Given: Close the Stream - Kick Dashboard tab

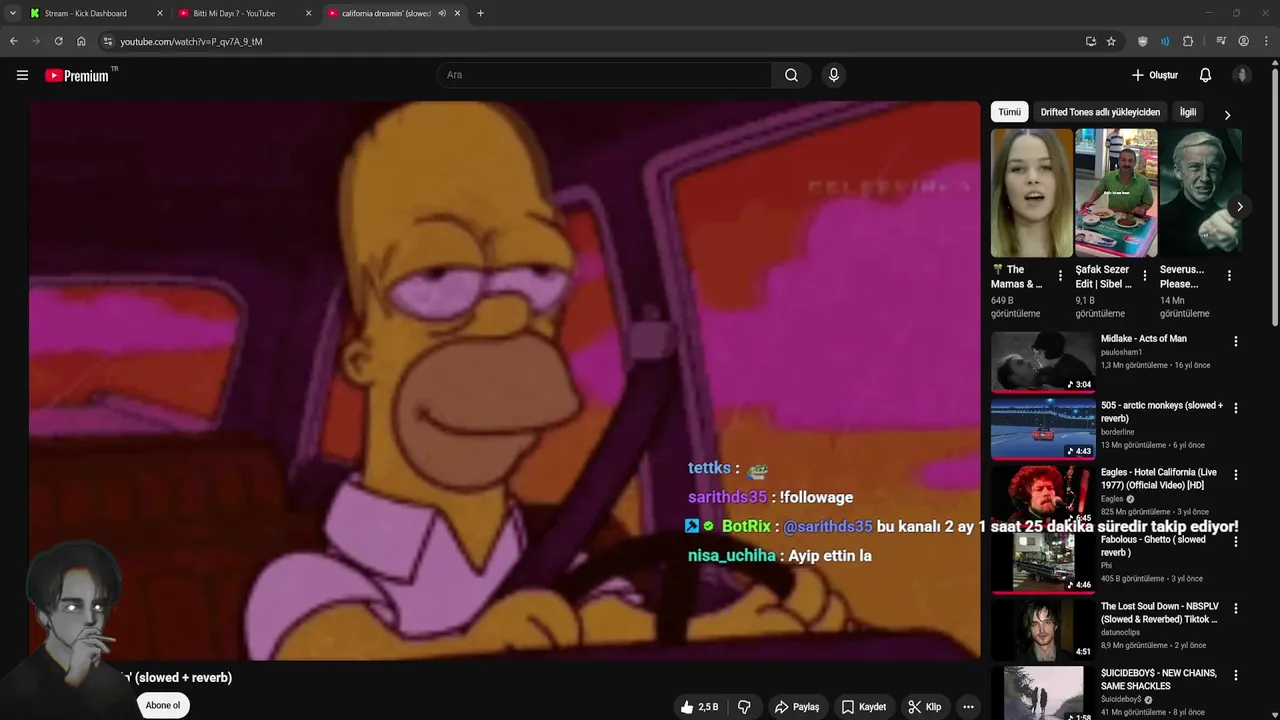Looking at the screenshot, I should (159, 13).
